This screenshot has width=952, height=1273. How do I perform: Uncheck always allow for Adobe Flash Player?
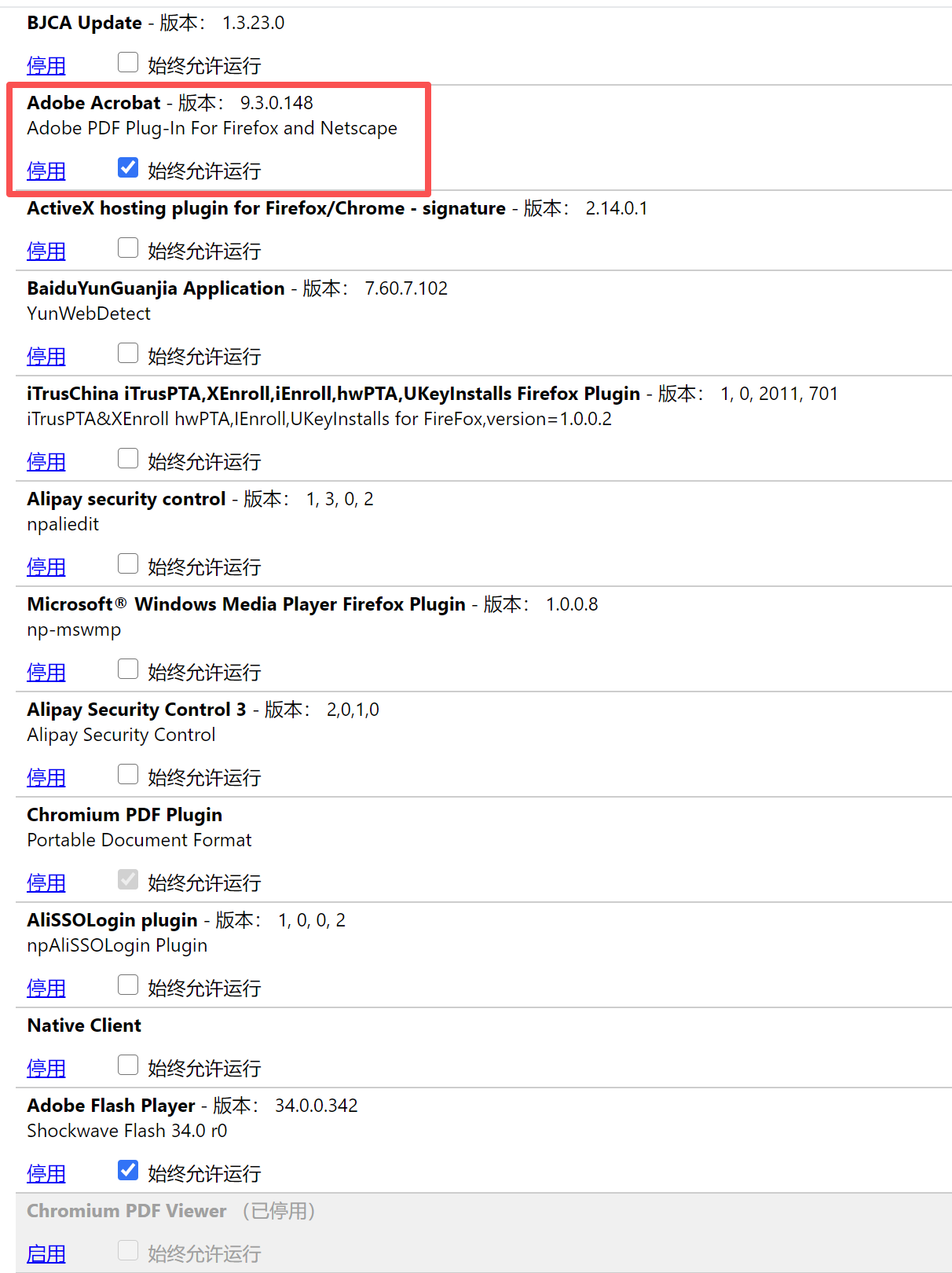[128, 1170]
